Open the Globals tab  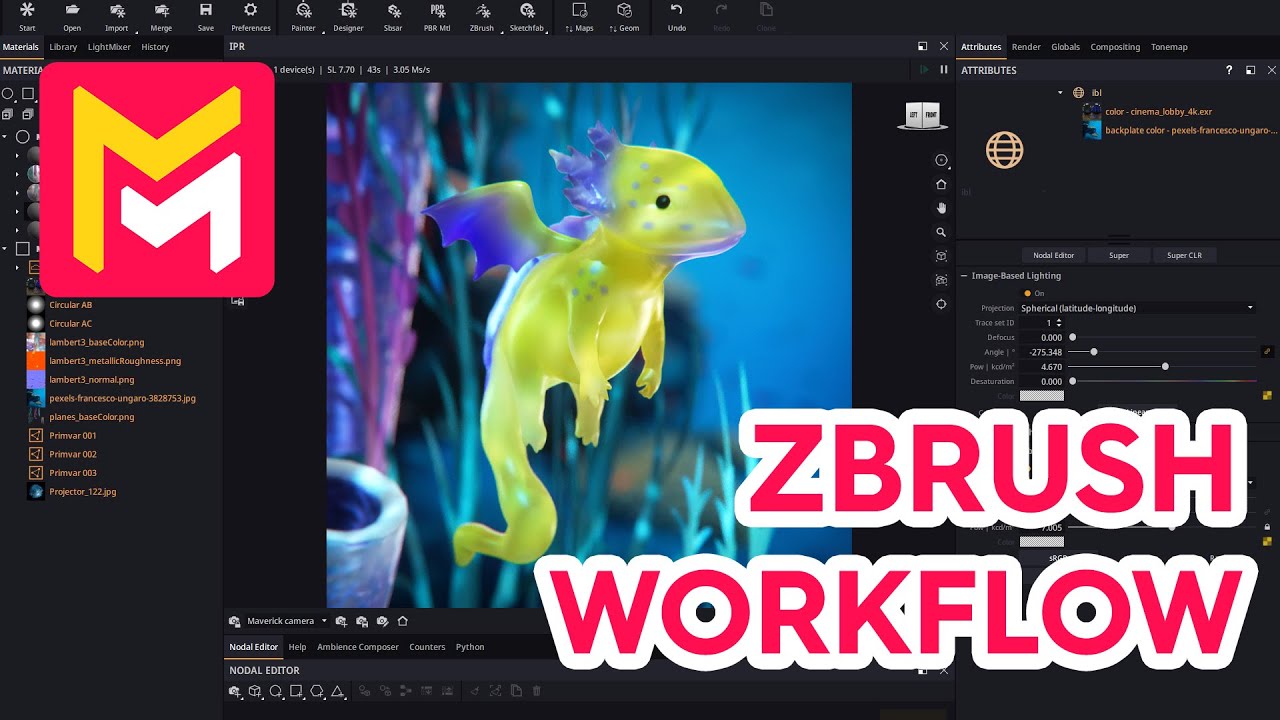[1065, 47]
